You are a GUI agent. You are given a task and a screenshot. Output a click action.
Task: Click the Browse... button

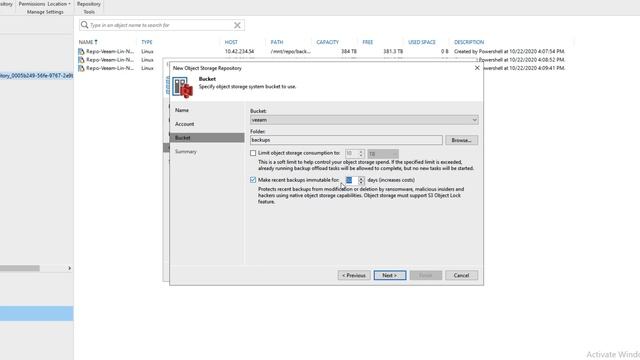coord(461,140)
